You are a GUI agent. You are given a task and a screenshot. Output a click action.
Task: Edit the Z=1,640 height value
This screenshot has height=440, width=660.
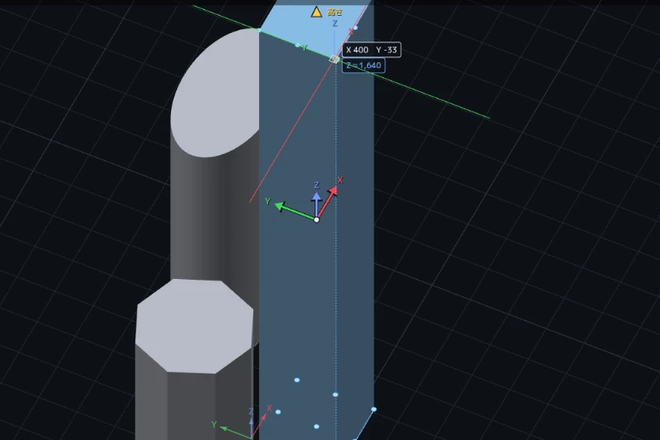363,65
